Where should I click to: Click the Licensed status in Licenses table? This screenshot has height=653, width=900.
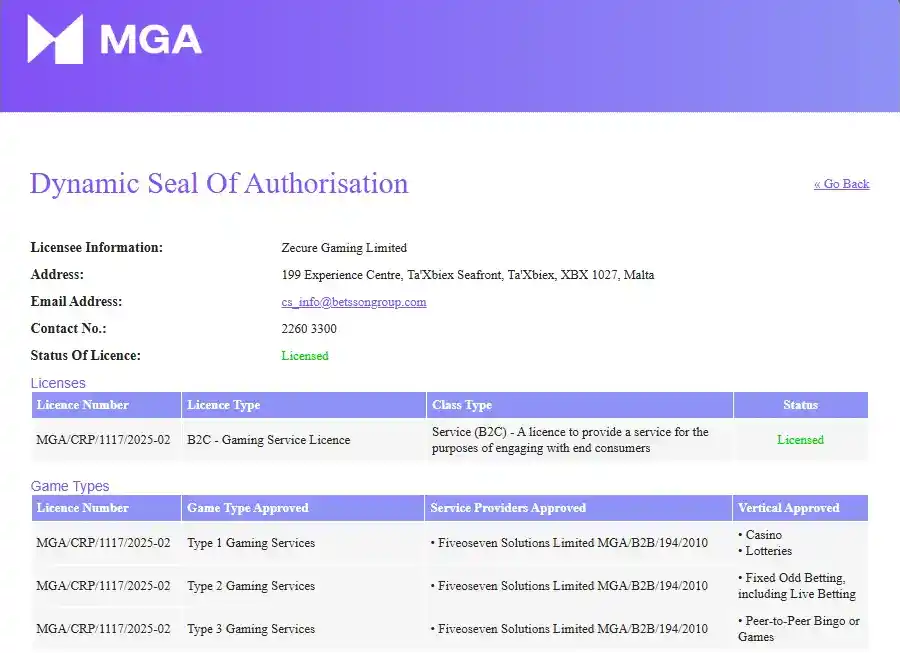(800, 440)
